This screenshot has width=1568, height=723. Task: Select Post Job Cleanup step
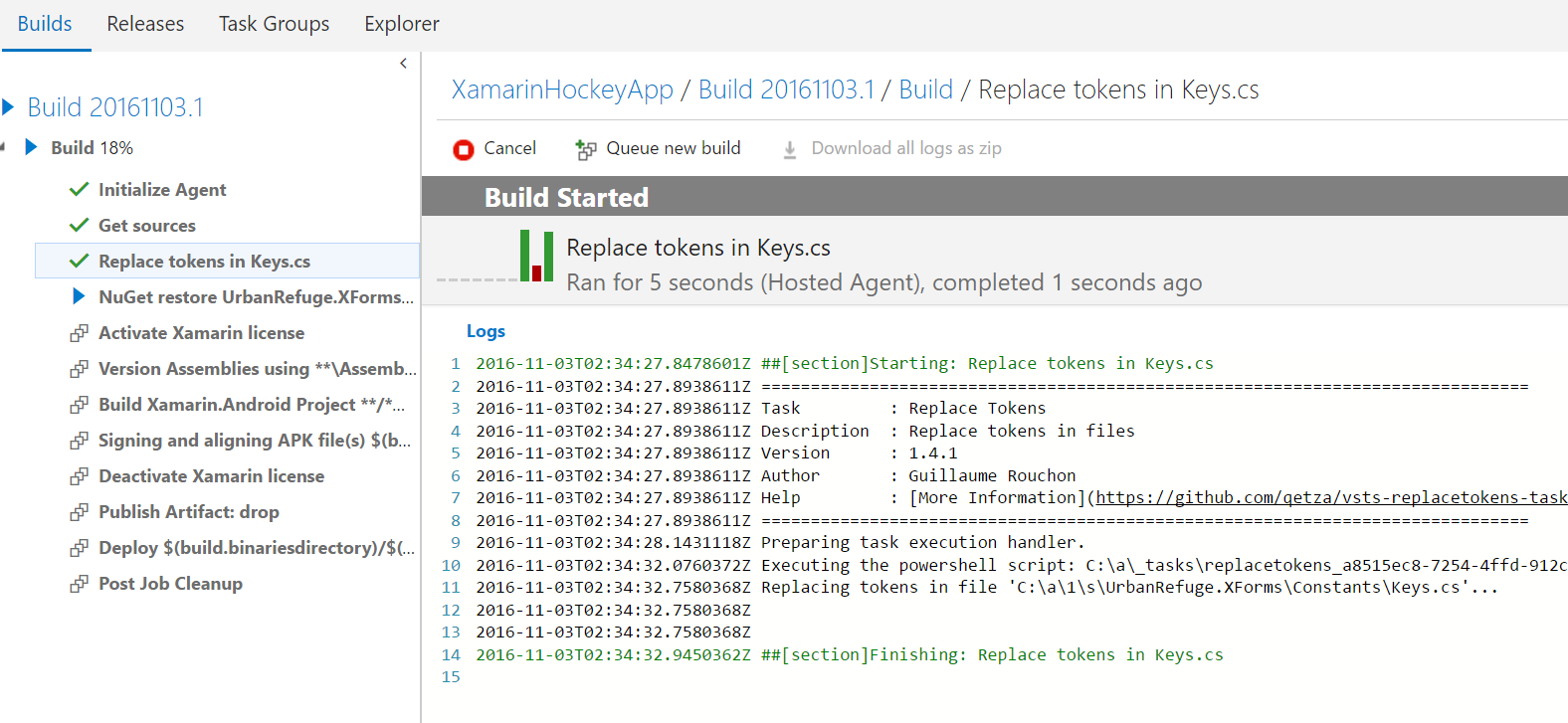170,584
